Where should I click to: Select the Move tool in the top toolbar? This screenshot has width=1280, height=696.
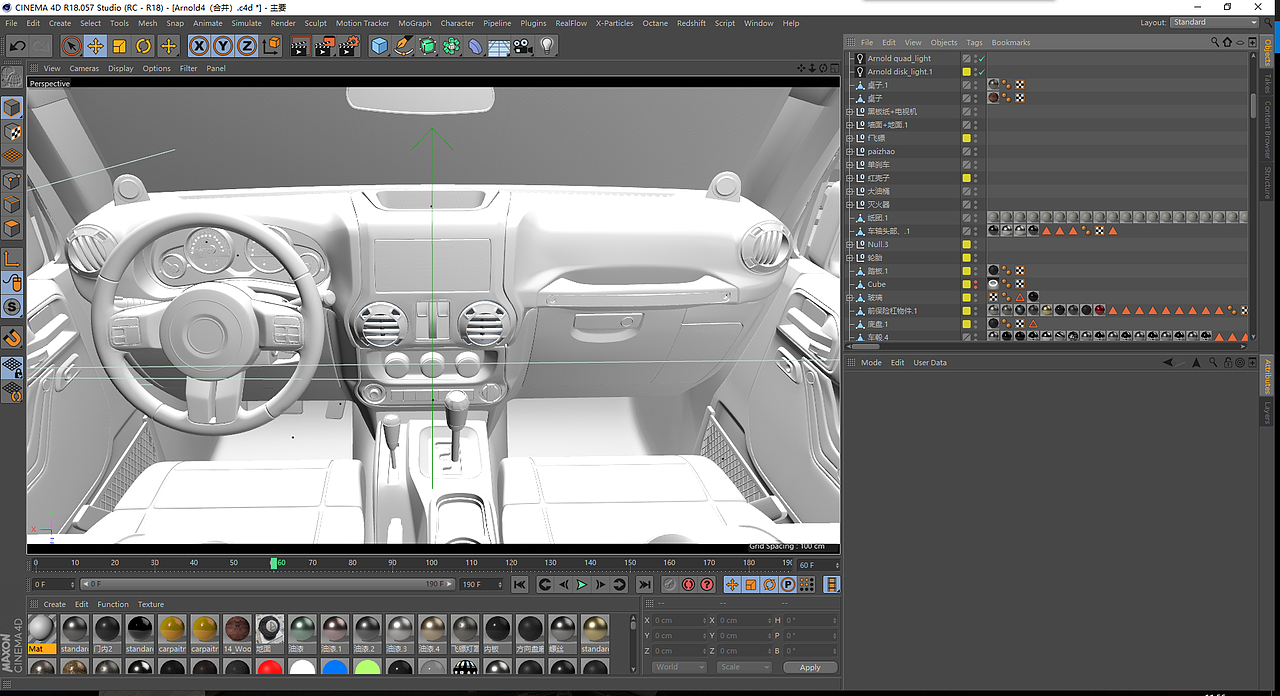(x=95, y=46)
